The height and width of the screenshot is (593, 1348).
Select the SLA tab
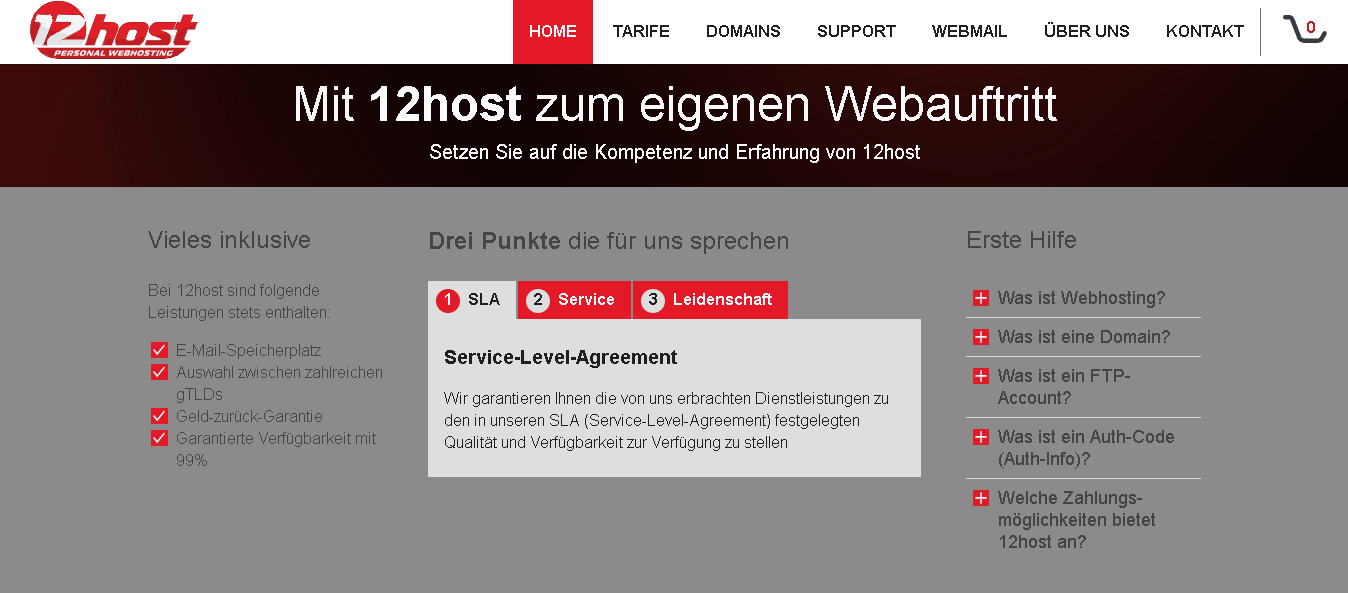[x=472, y=300]
